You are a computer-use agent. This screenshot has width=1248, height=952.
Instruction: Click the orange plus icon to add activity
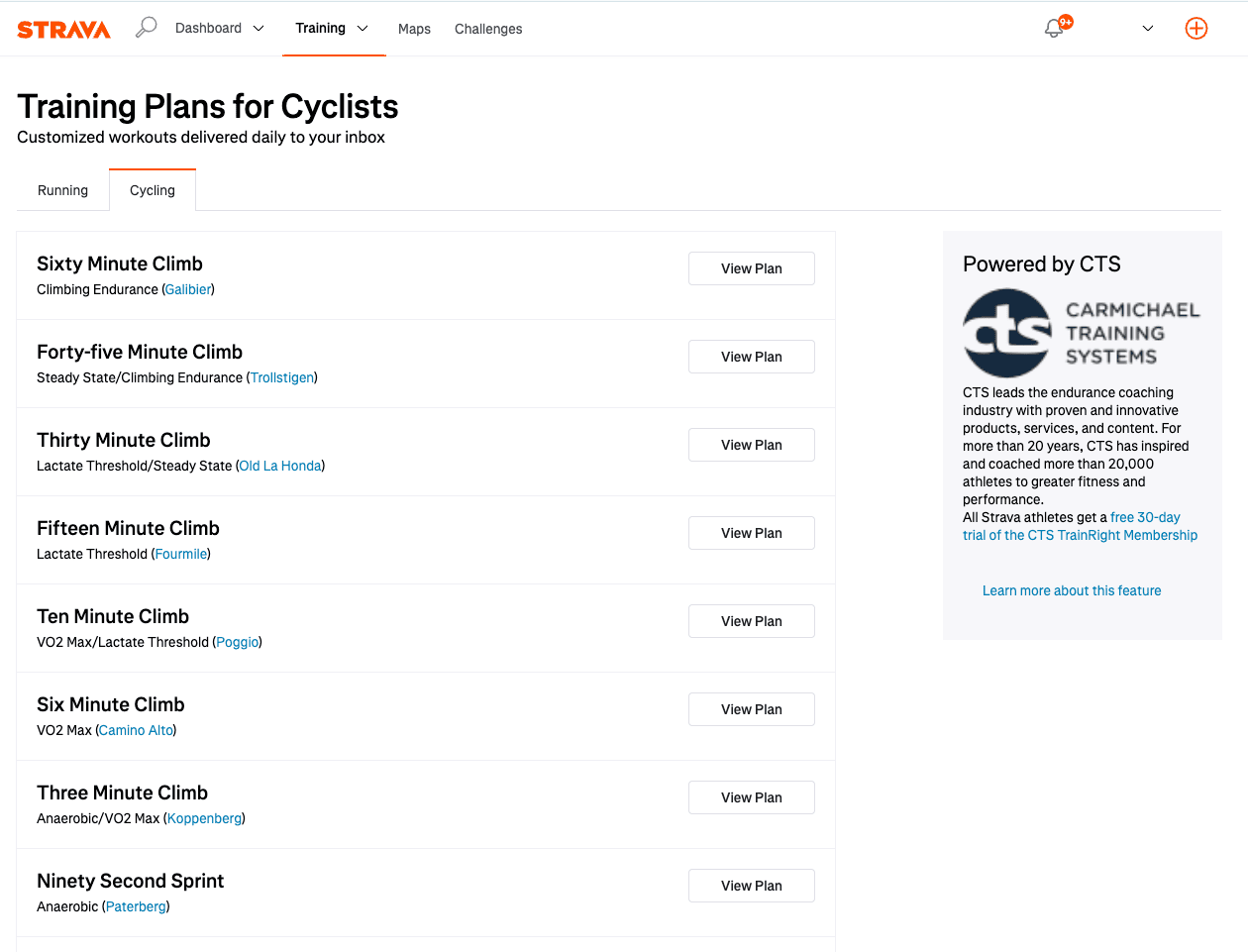coord(1196,28)
